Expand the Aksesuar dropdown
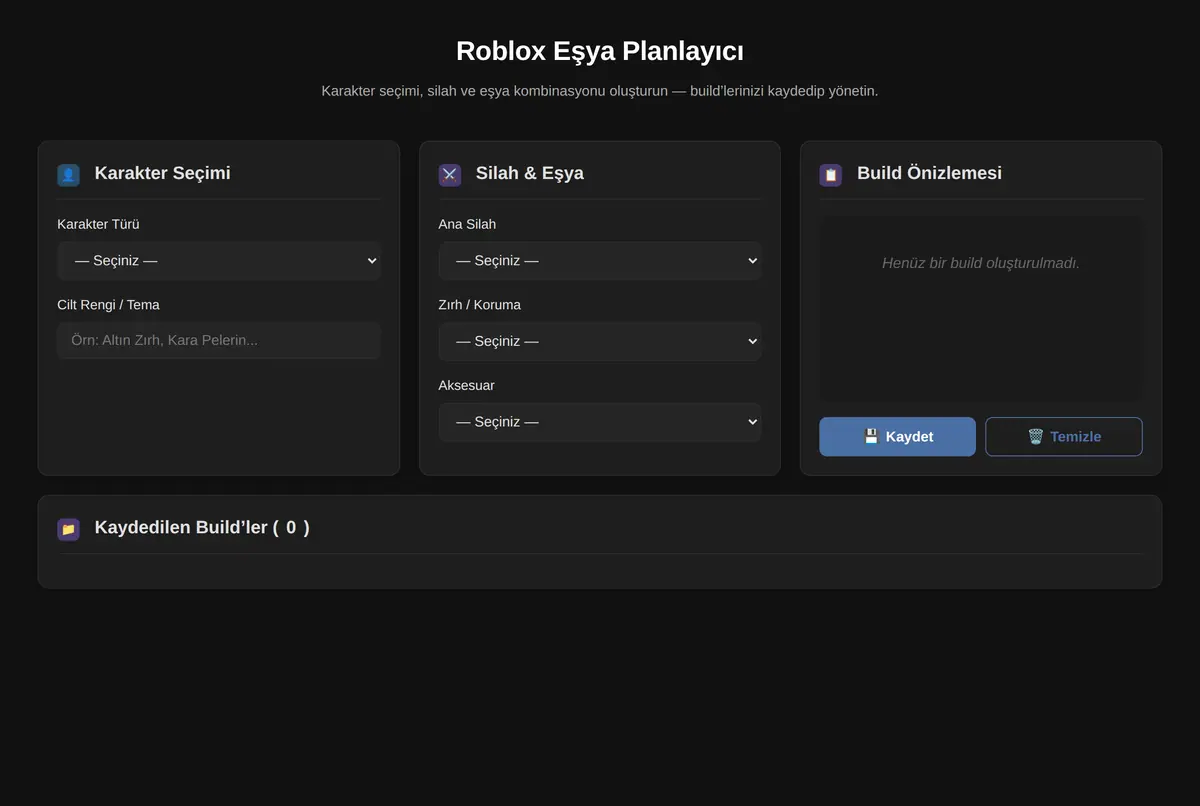This screenshot has height=806, width=1200. coord(600,422)
